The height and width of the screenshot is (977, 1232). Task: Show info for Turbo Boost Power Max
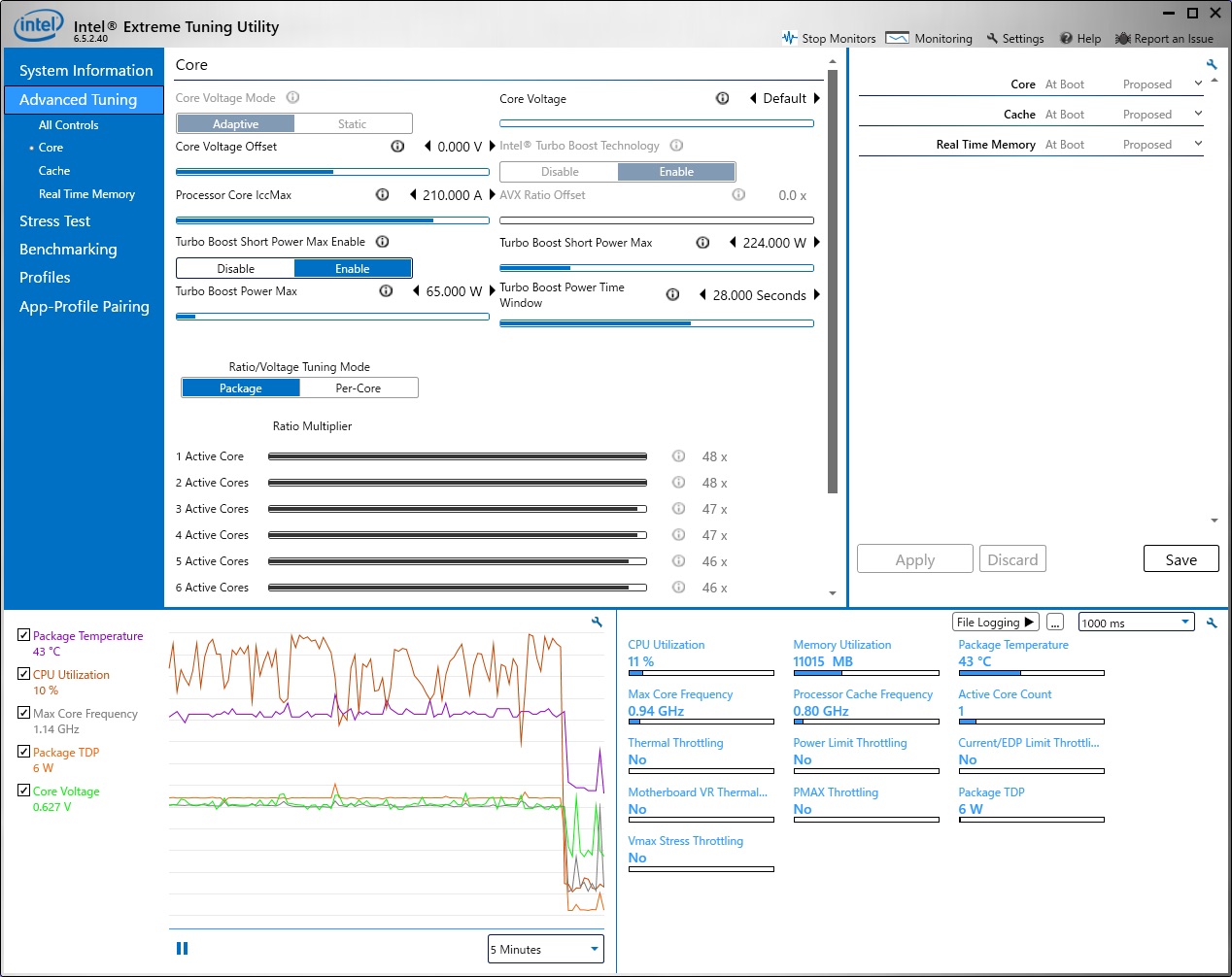[x=386, y=290]
